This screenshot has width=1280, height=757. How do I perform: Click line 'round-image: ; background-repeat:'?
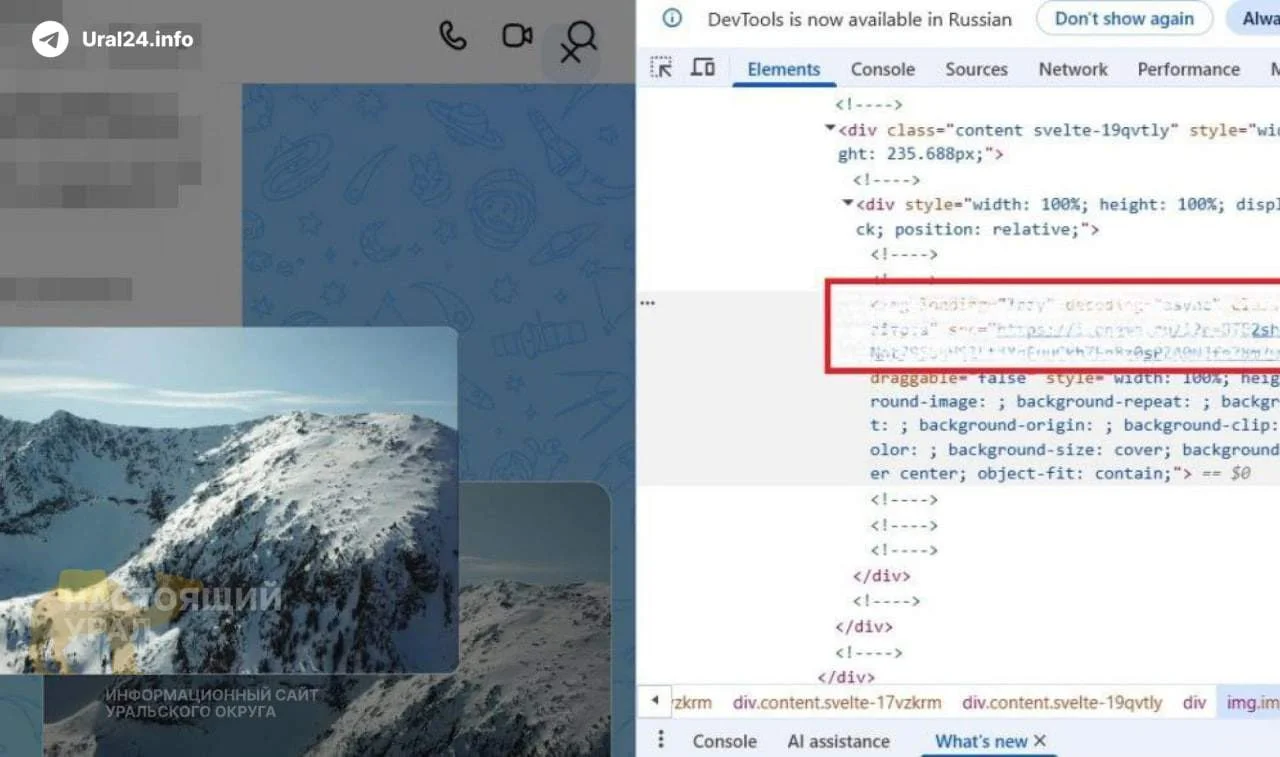point(1074,401)
